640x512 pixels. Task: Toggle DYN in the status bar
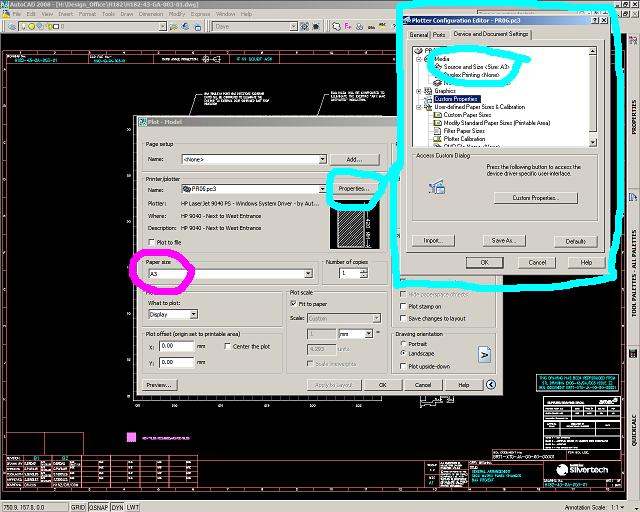[x=117, y=507]
